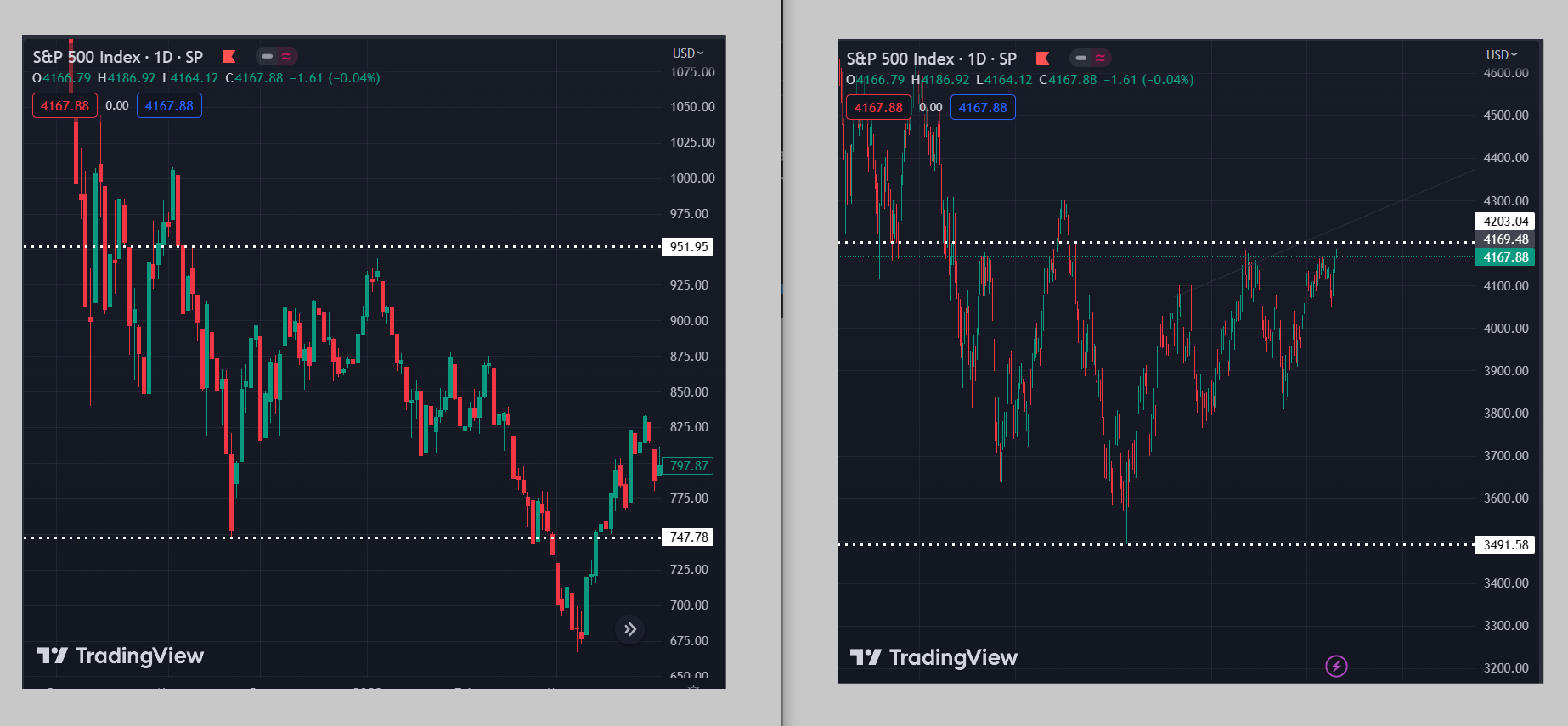Screen dimensions: 1568x726
Task: Click the grey dash pill icon, right chart
Action: (x=1080, y=59)
